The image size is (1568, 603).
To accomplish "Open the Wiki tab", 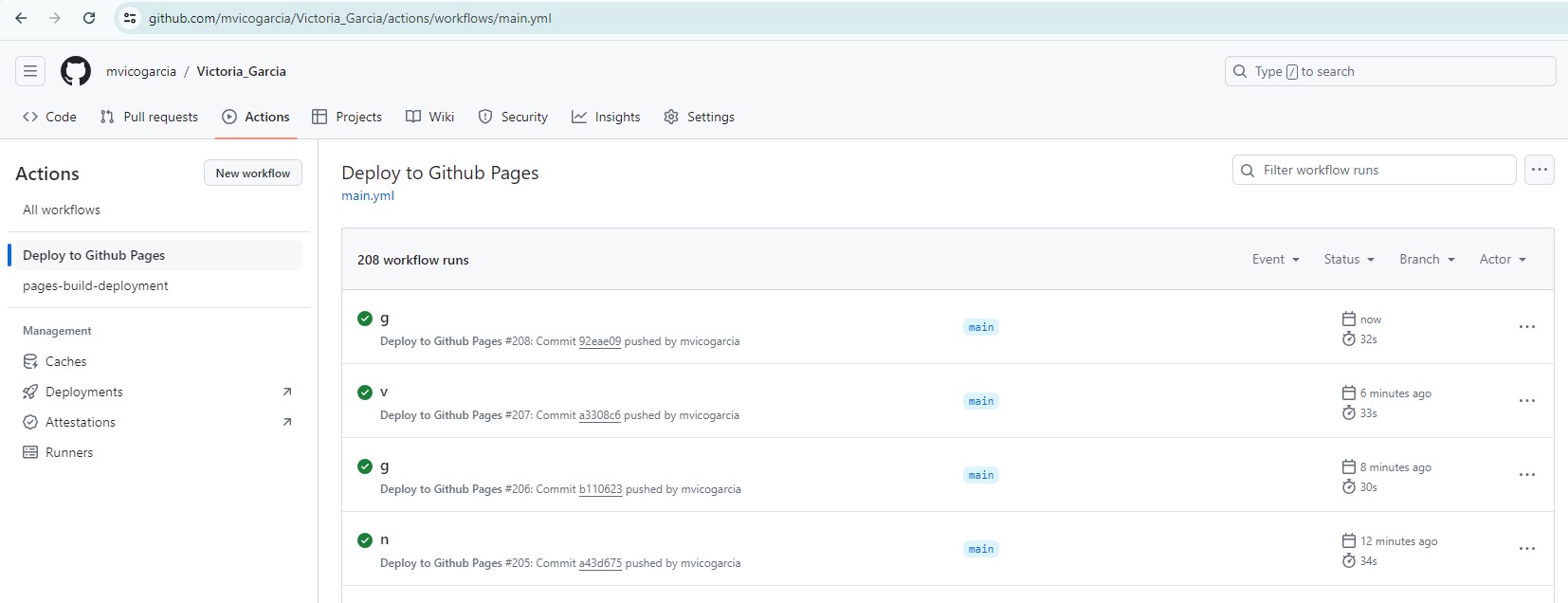I will [430, 117].
